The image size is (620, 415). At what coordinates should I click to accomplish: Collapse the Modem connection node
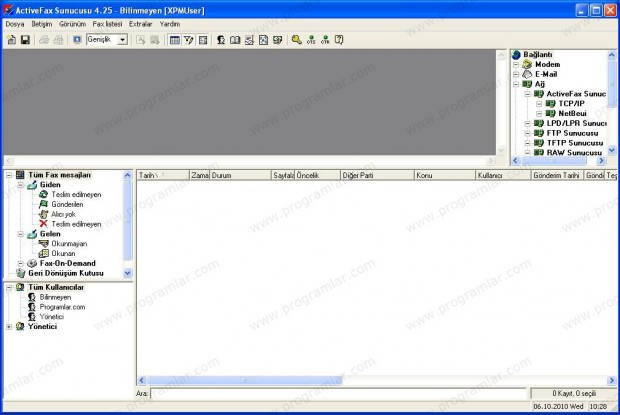coord(516,64)
